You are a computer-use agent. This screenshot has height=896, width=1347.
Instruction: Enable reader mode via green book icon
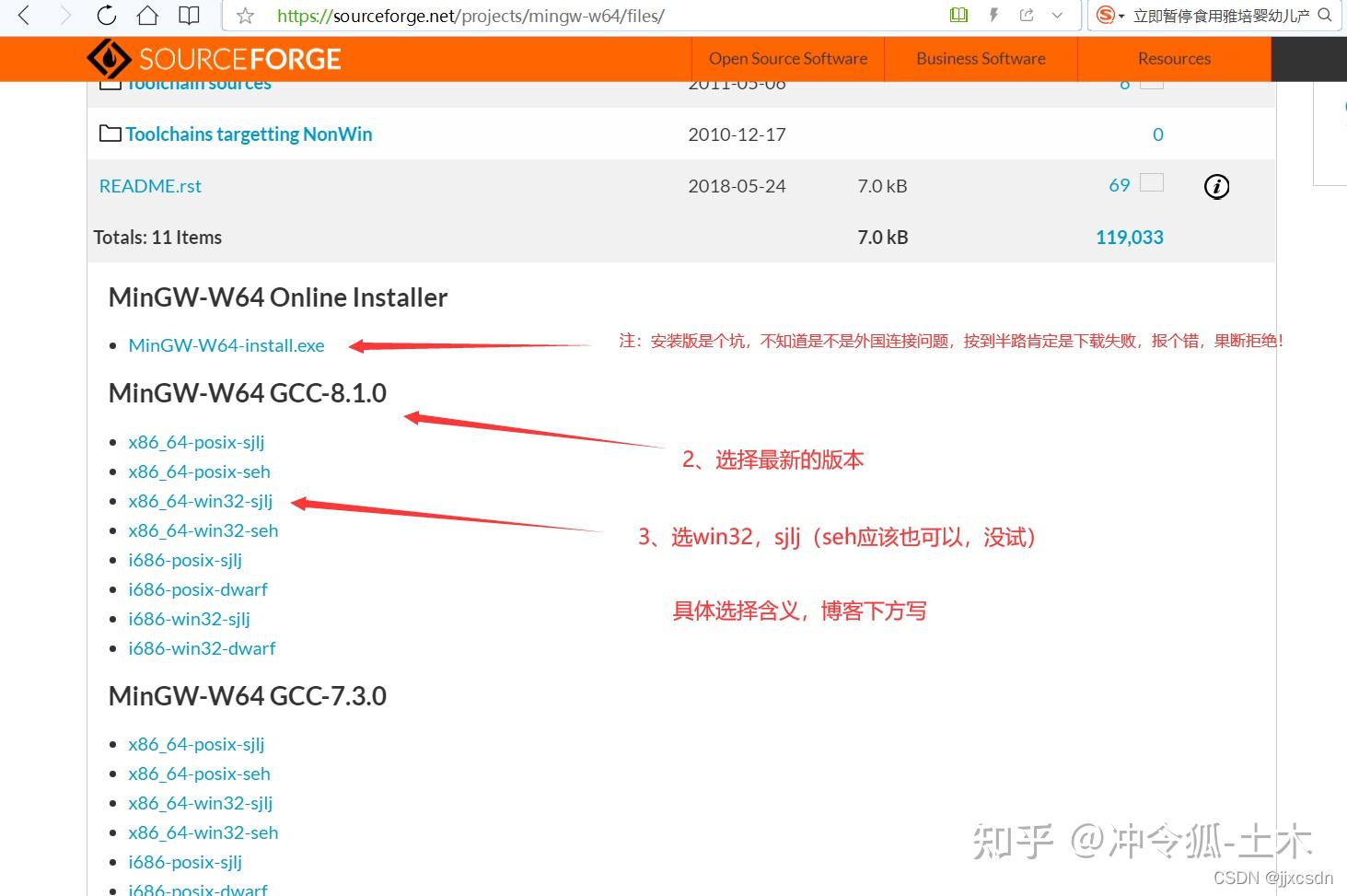coord(958,15)
